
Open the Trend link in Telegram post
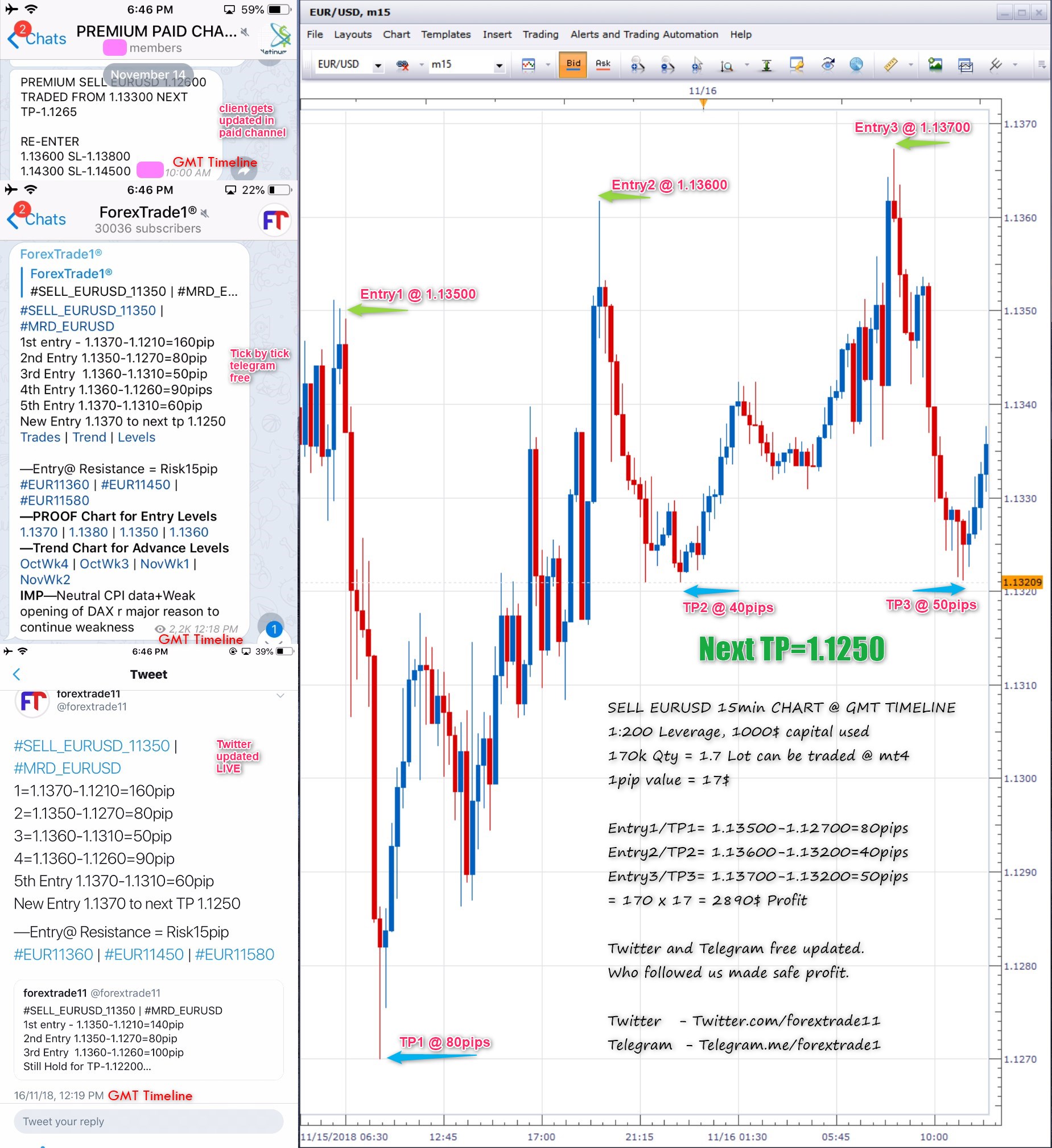click(89, 437)
